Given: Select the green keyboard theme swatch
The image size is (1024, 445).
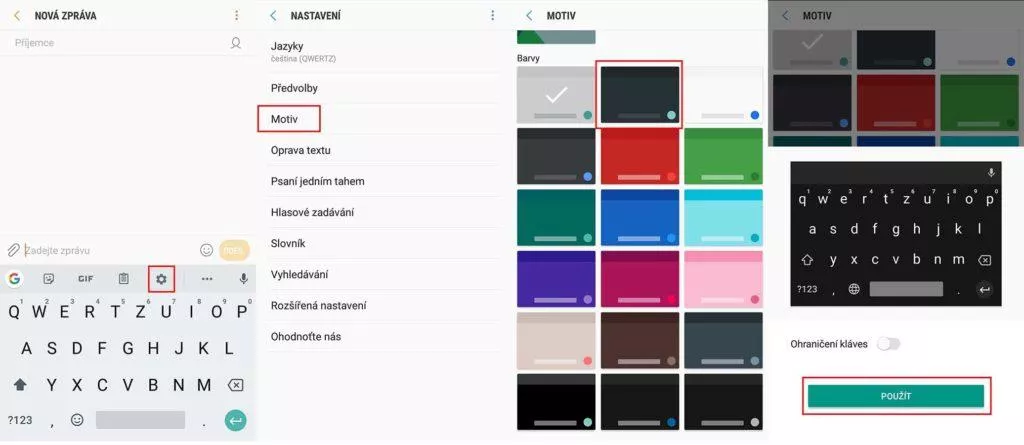Looking at the screenshot, I should point(724,156).
